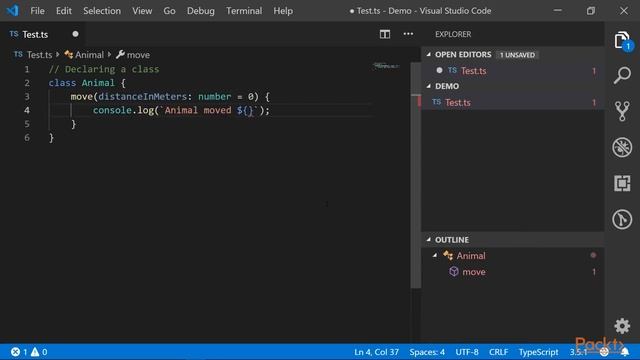Click line number 4 in gutter

[x=27, y=110]
